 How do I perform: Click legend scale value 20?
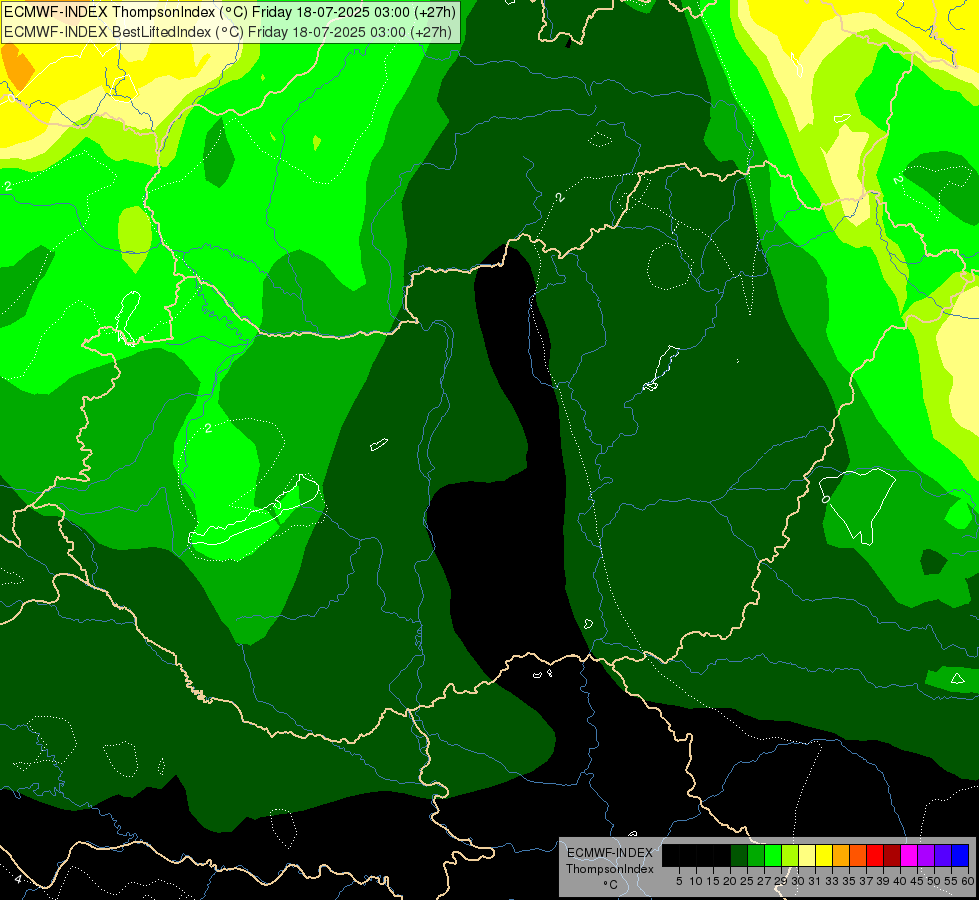(x=730, y=881)
